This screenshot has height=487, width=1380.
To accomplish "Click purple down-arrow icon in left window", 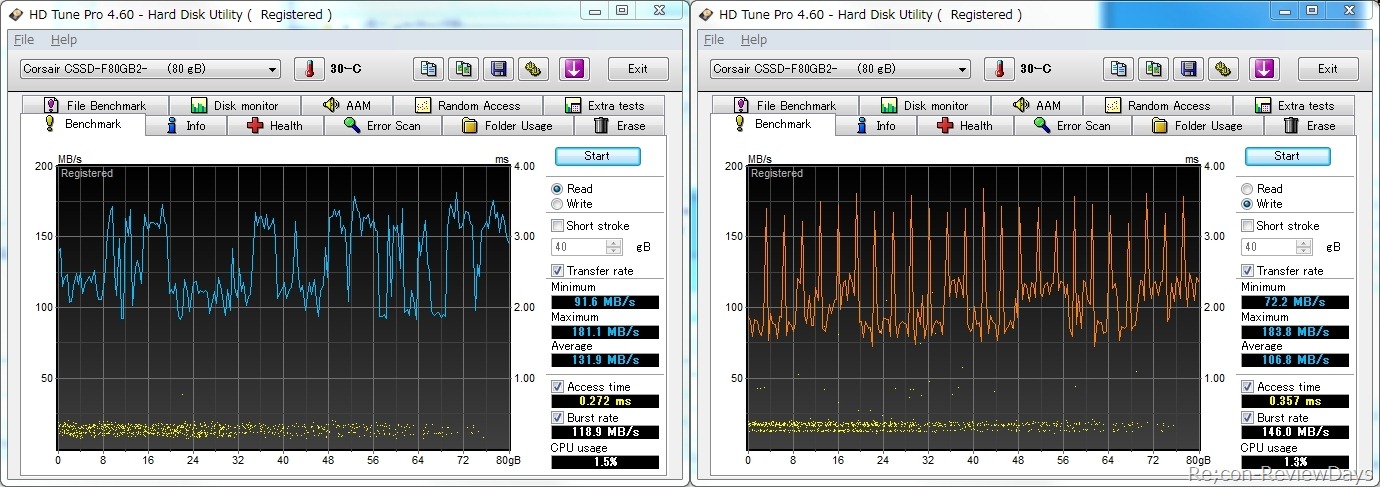I will tap(574, 69).
